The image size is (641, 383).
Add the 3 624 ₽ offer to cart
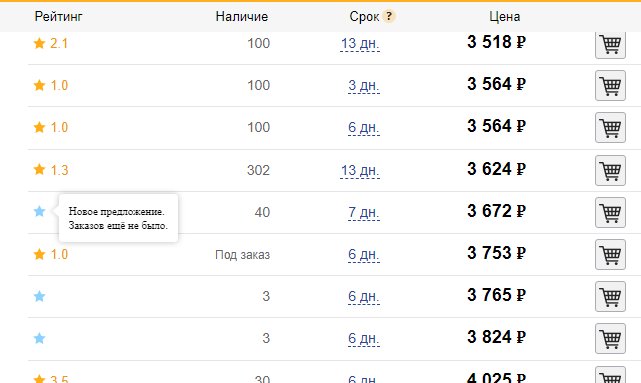[610, 170]
